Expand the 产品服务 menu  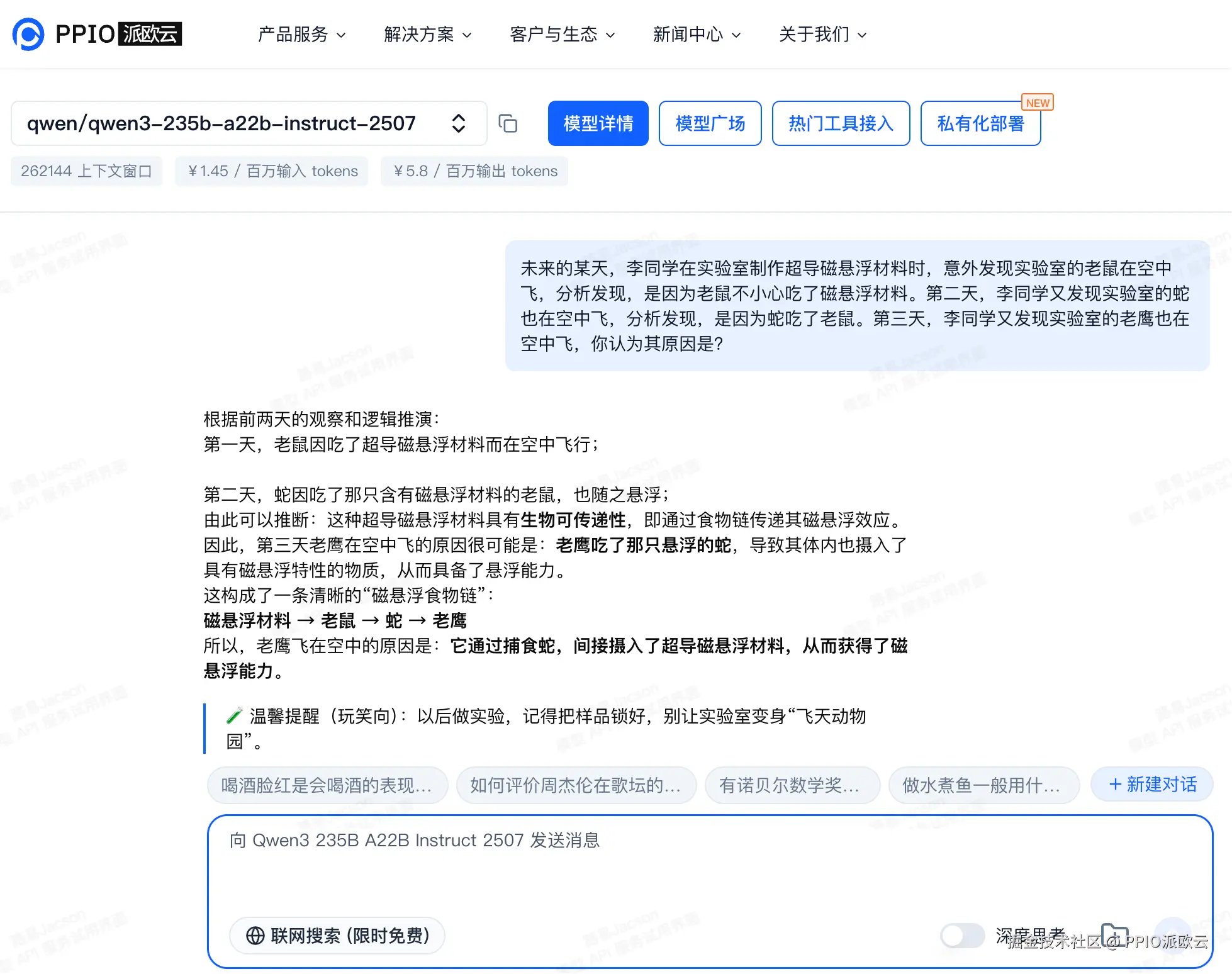tap(301, 34)
